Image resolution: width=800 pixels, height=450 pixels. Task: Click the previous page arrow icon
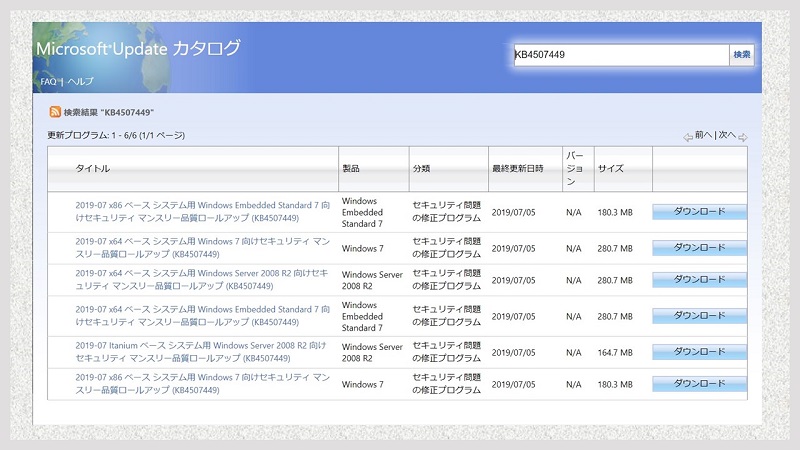tap(688, 137)
